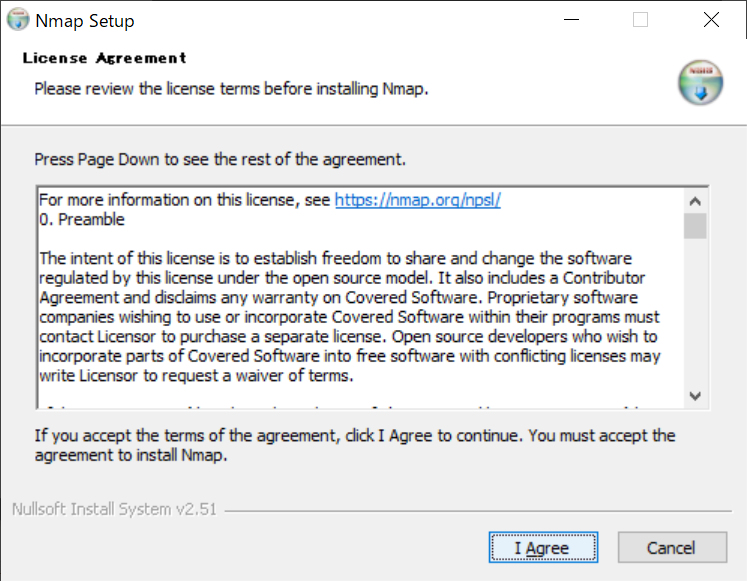Click the License Agreement heading
This screenshot has height=581, width=747.
104,58
